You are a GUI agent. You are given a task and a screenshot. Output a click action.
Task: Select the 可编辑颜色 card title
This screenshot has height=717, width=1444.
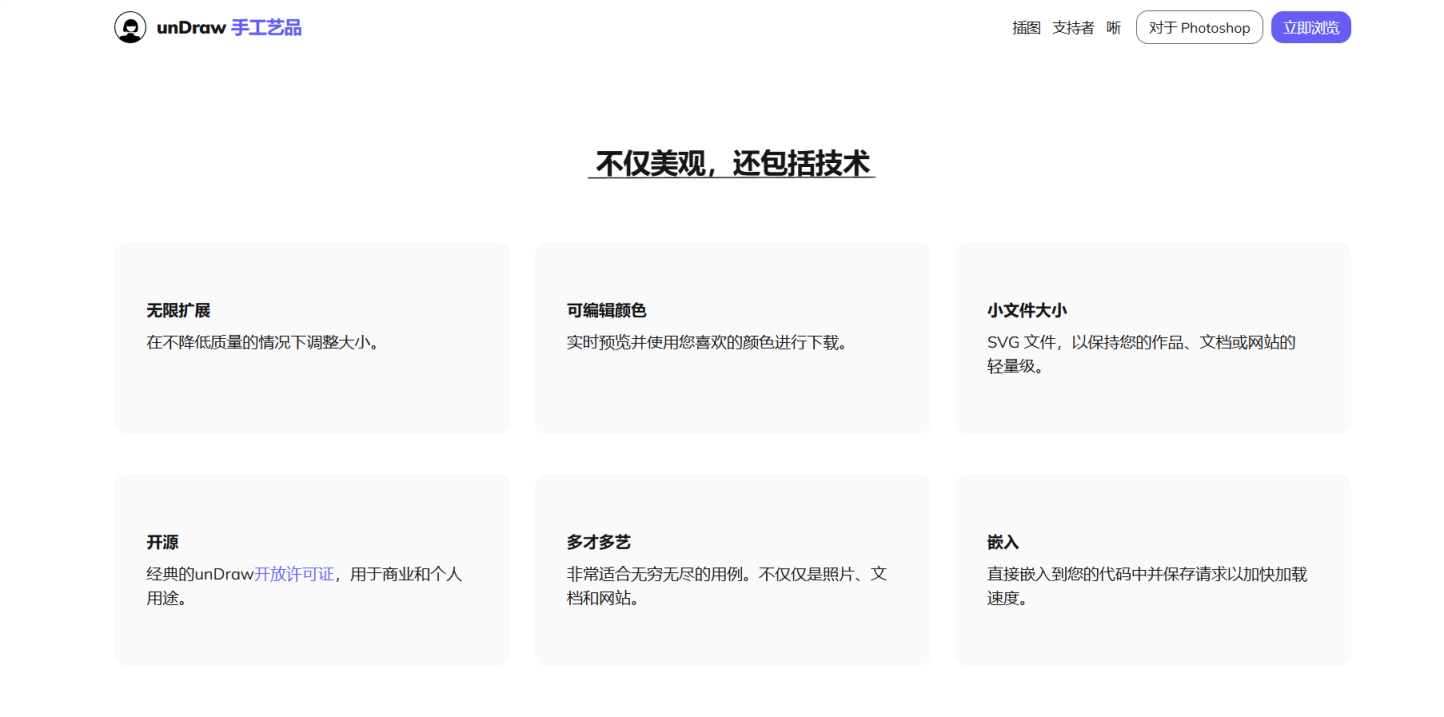(606, 311)
